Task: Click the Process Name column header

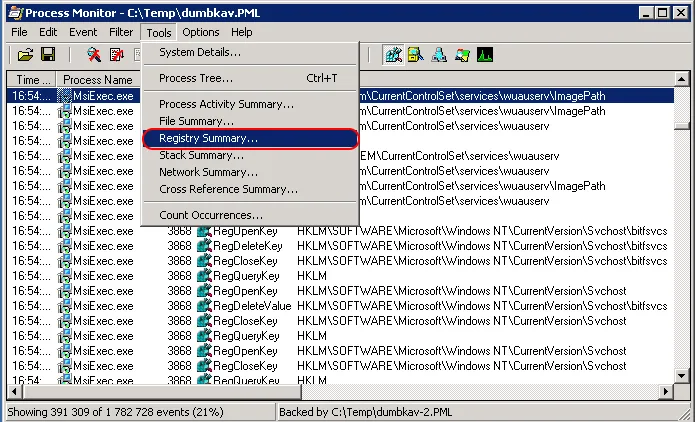Action: (x=97, y=79)
